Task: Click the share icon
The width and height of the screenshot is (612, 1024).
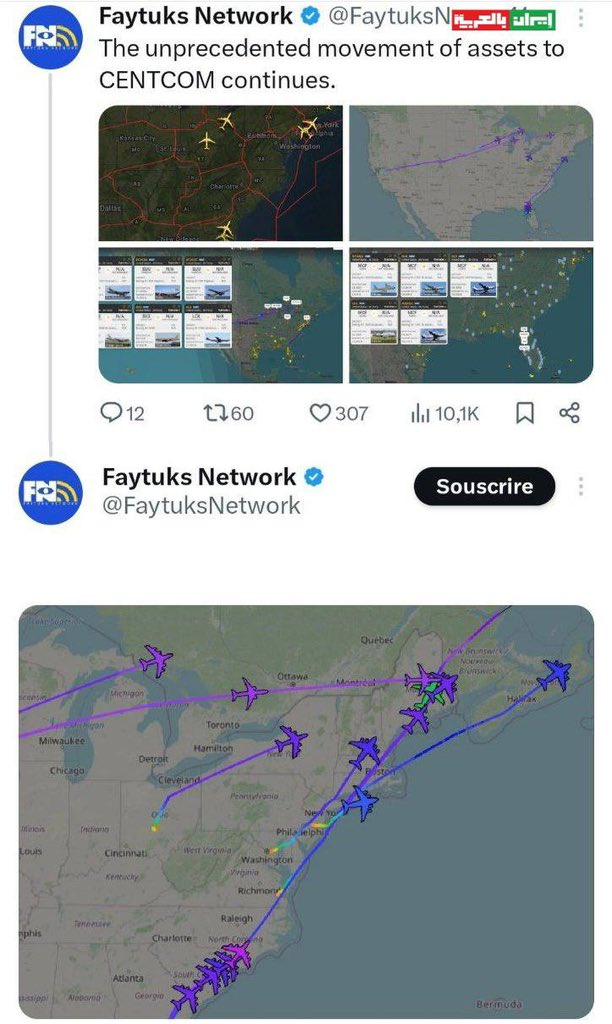Action: [569, 412]
